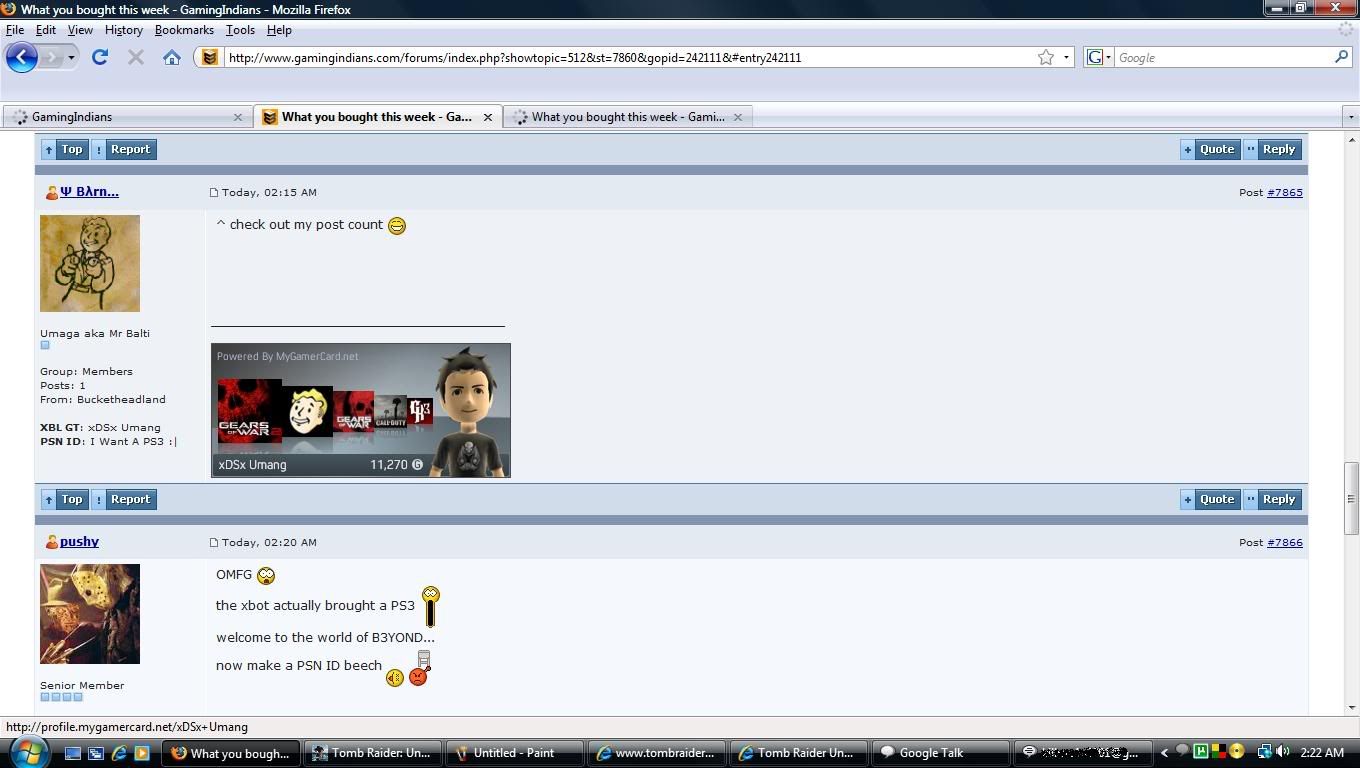Open the back/forward history dropdown arrow

pyautogui.click(x=71, y=58)
